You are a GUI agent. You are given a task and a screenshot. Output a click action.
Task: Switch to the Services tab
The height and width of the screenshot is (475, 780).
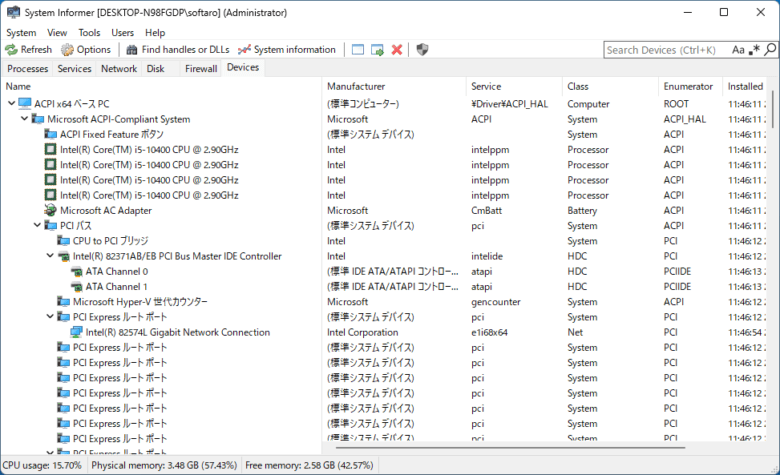tap(75, 69)
